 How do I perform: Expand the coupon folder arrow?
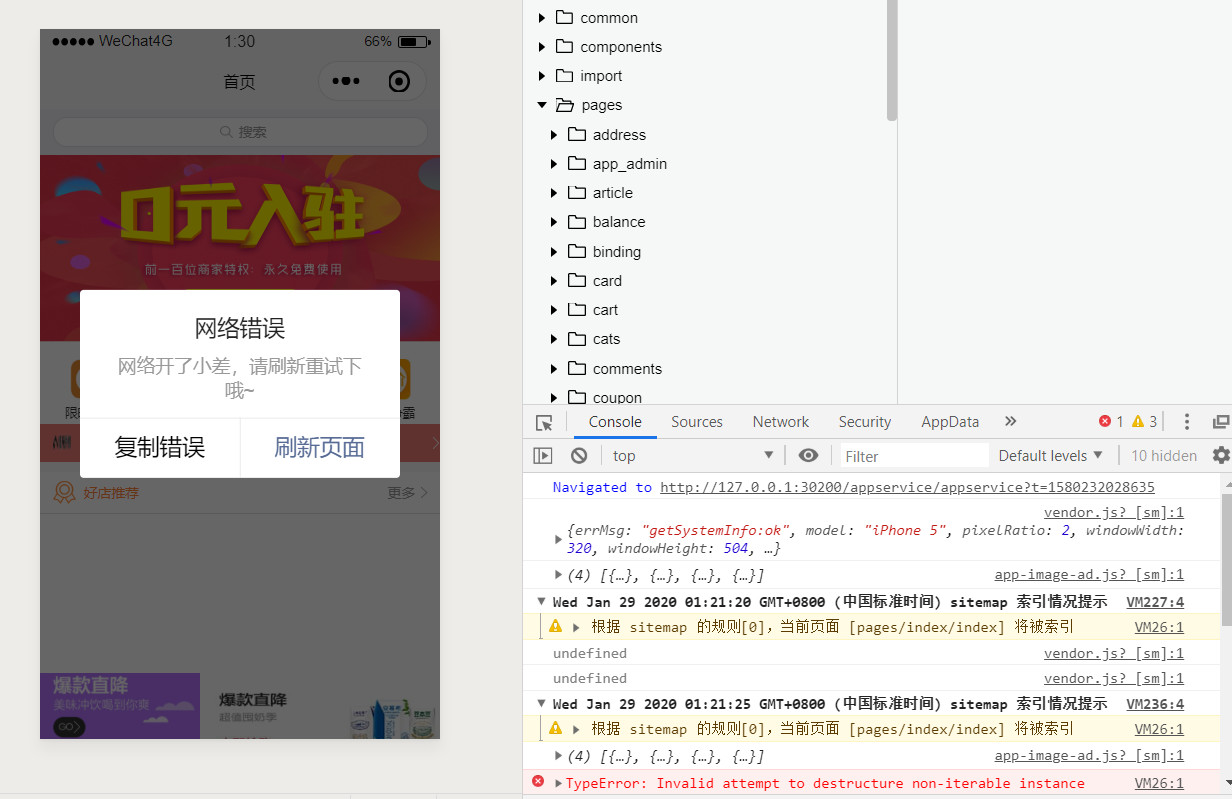(x=554, y=397)
